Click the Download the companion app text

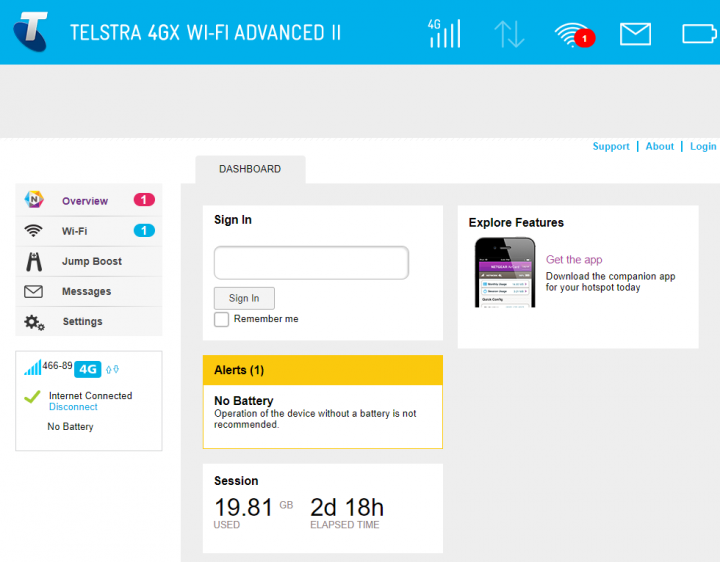click(x=610, y=282)
